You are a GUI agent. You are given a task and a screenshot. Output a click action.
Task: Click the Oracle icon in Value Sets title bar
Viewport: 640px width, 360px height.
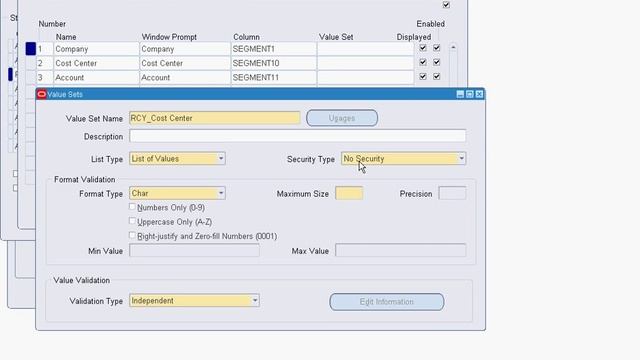click(x=42, y=94)
